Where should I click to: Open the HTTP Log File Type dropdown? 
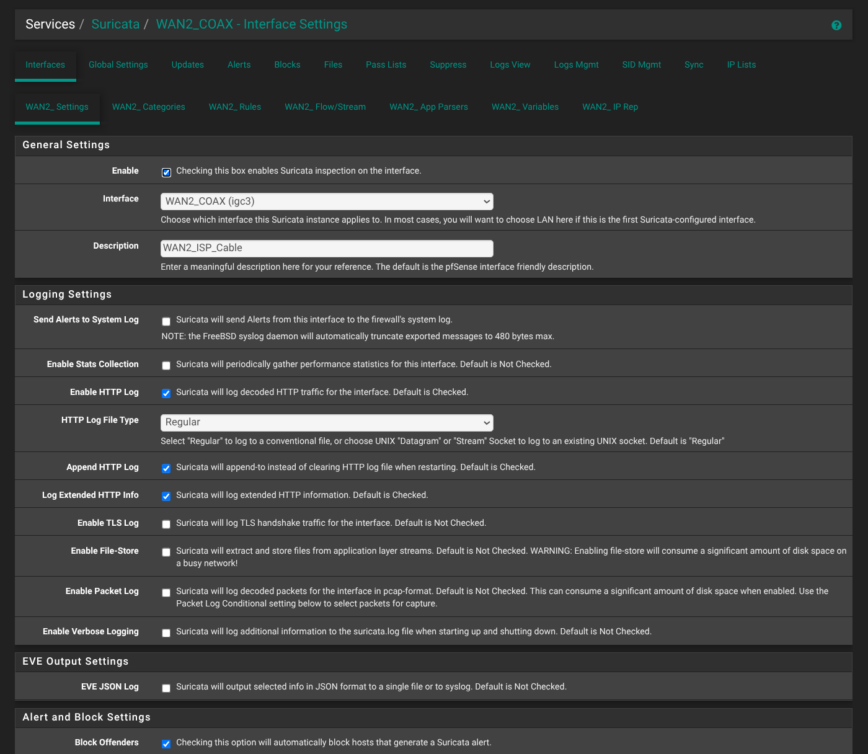(x=327, y=422)
